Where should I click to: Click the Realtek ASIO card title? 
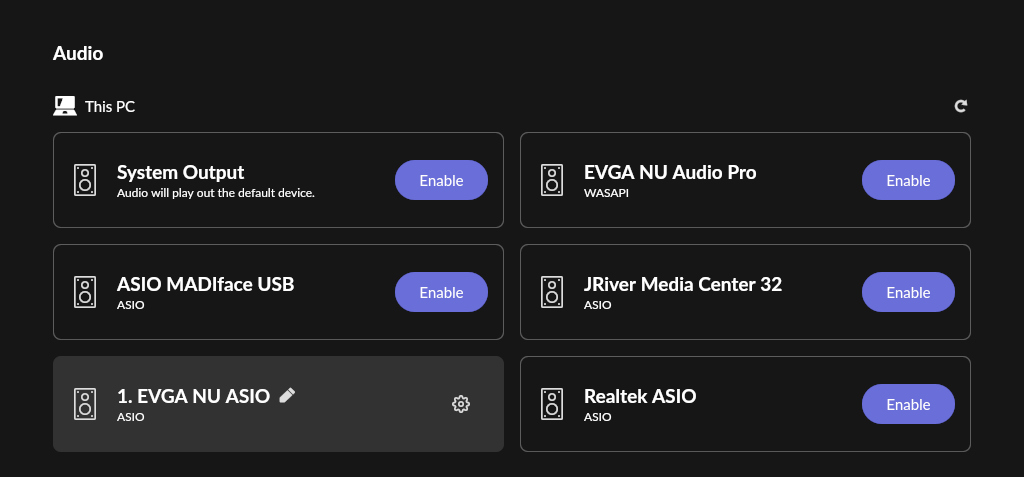coord(640,396)
